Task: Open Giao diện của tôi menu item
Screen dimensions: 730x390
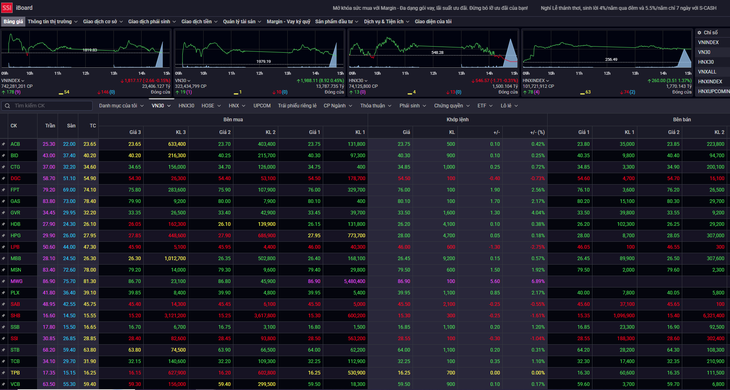Action: (x=433, y=21)
